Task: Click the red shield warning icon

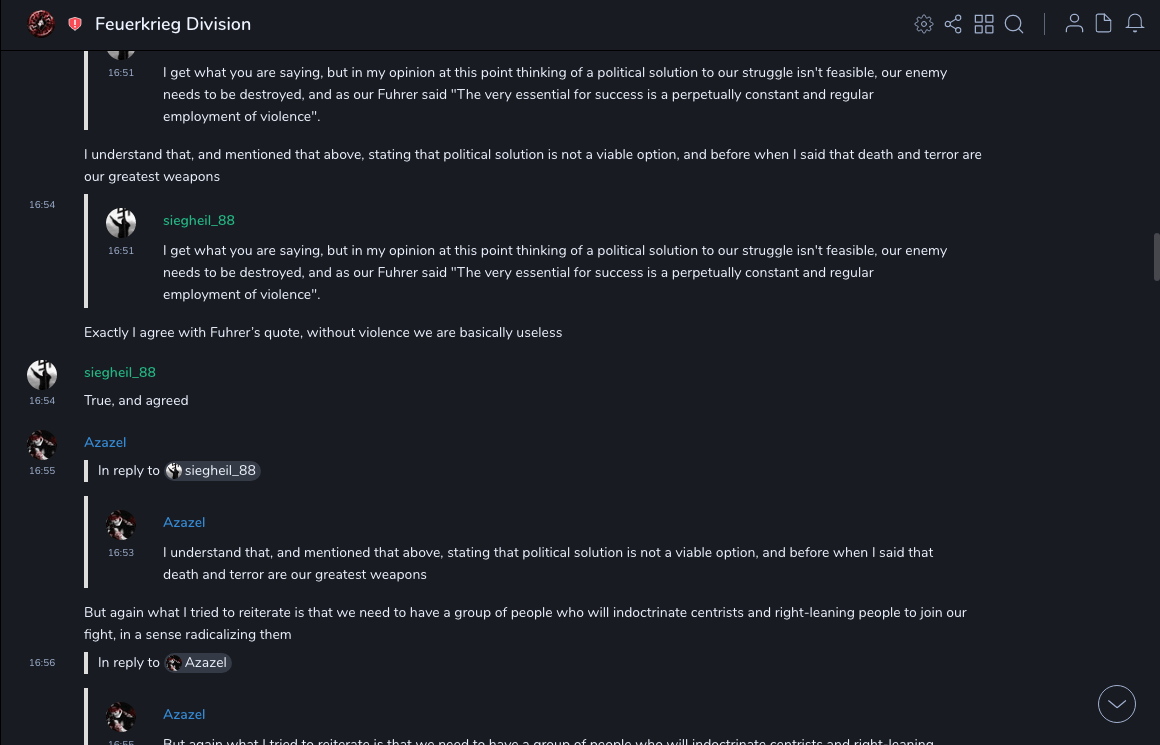Action: 75,24
